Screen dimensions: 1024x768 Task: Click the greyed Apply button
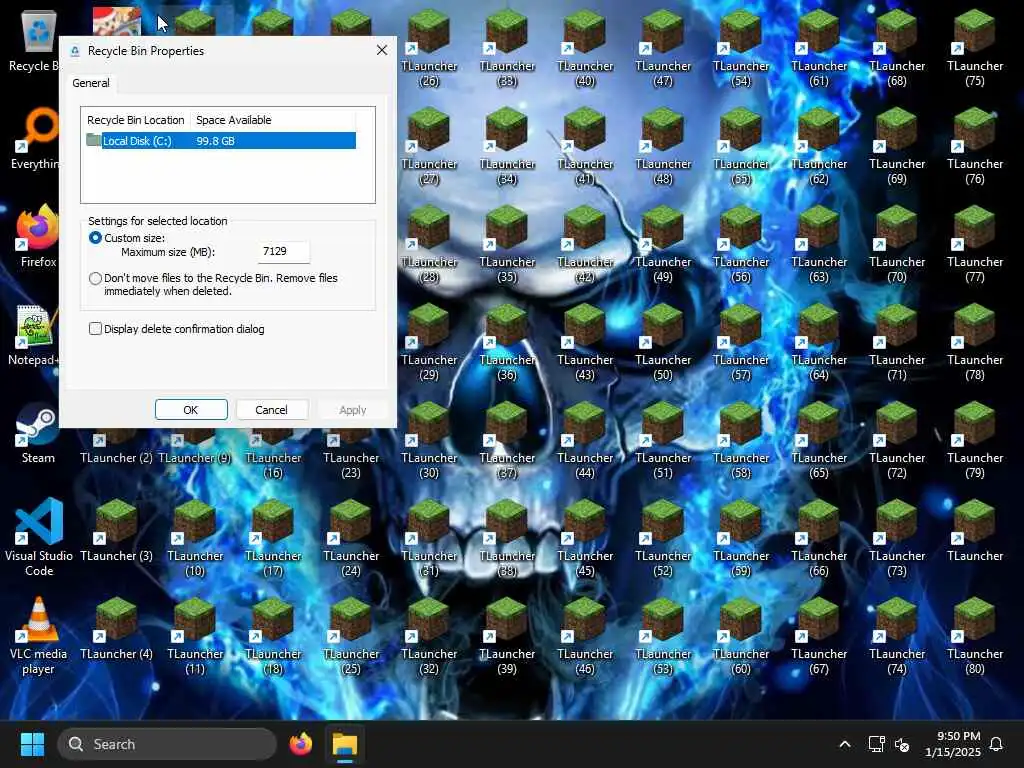click(353, 409)
